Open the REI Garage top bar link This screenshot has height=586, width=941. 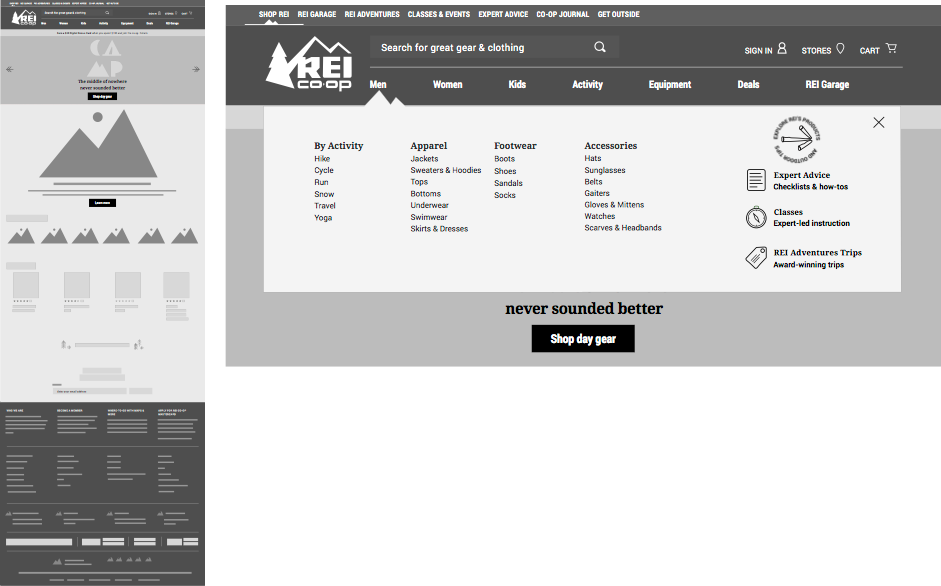(x=317, y=14)
